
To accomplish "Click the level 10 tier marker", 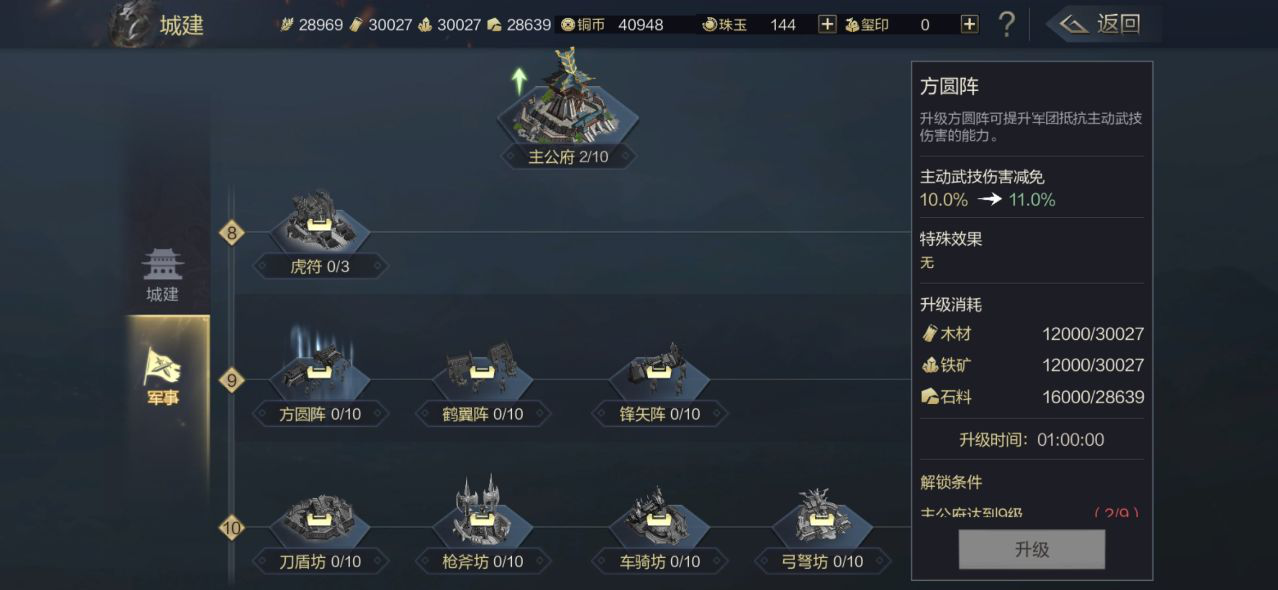I will (232, 528).
